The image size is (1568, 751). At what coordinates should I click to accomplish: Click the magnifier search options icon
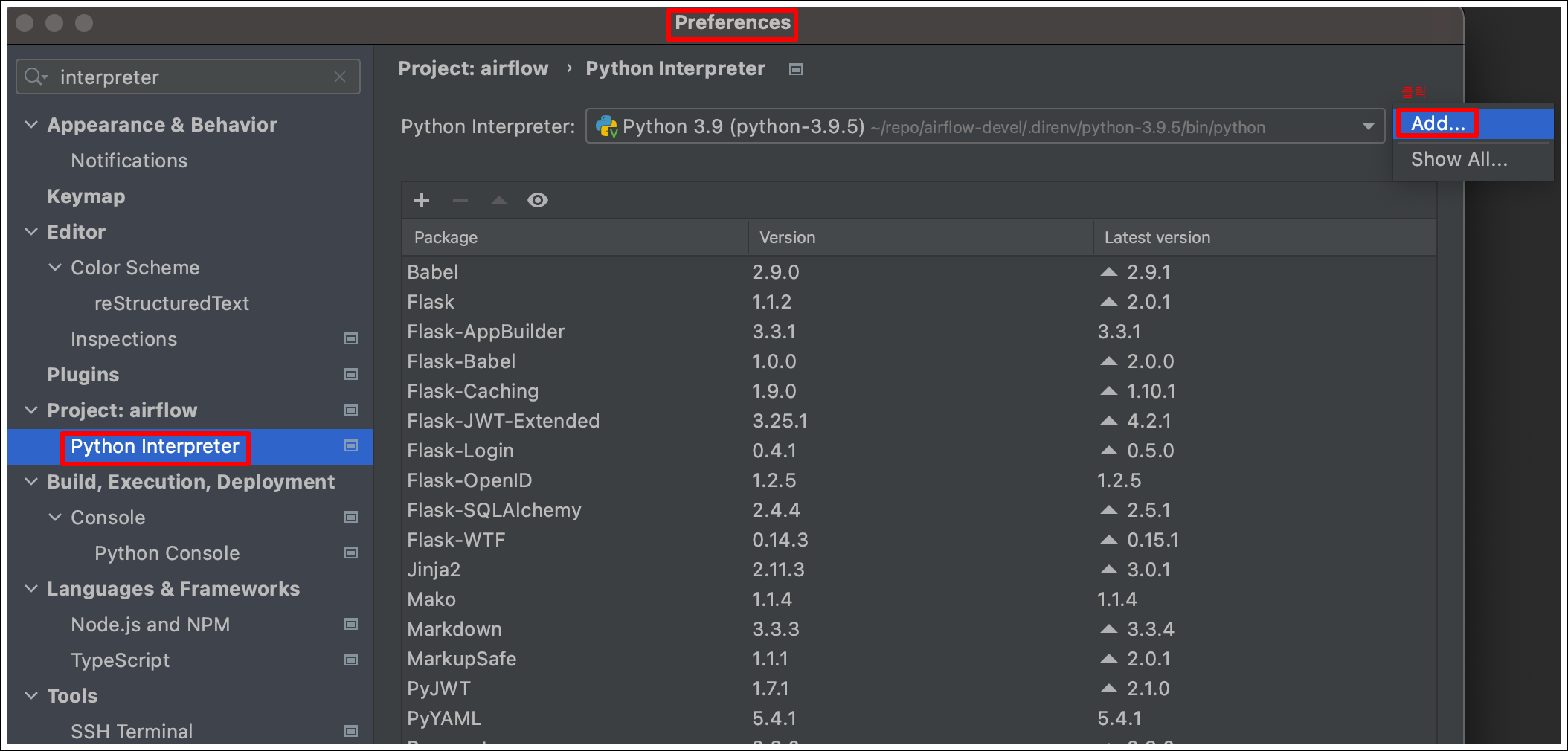pos(36,77)
